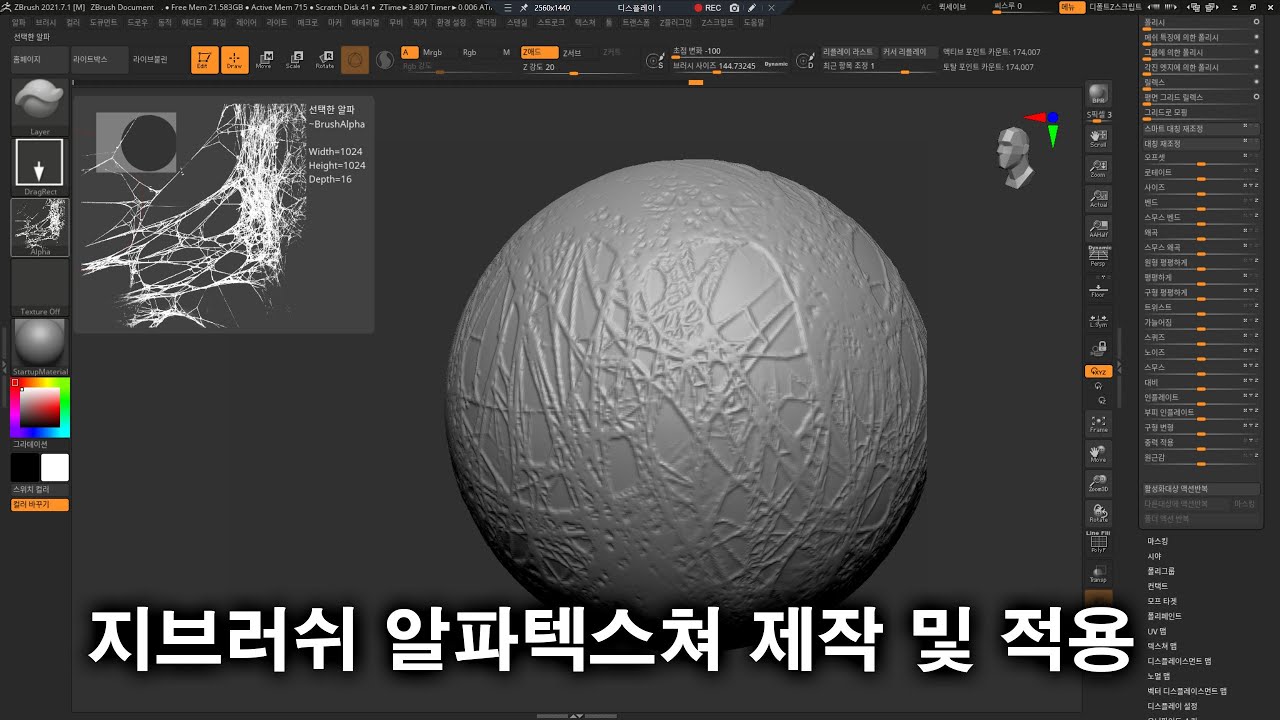This screenshot has height=720, width=1280.
Task: Pick a color in the color picker
Action: [40, 407]
